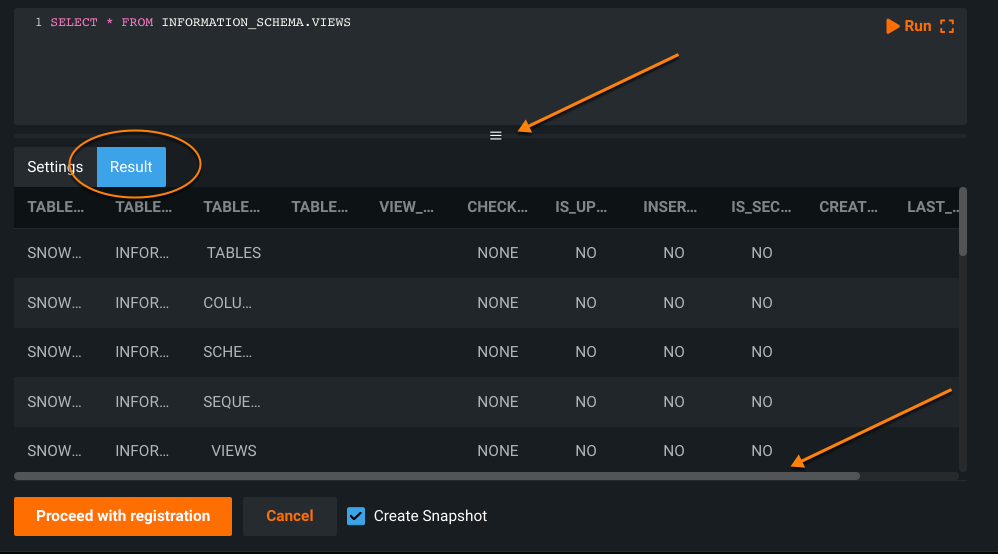
Task: Click the pane resize handle icon
Action: click(495, 135)
